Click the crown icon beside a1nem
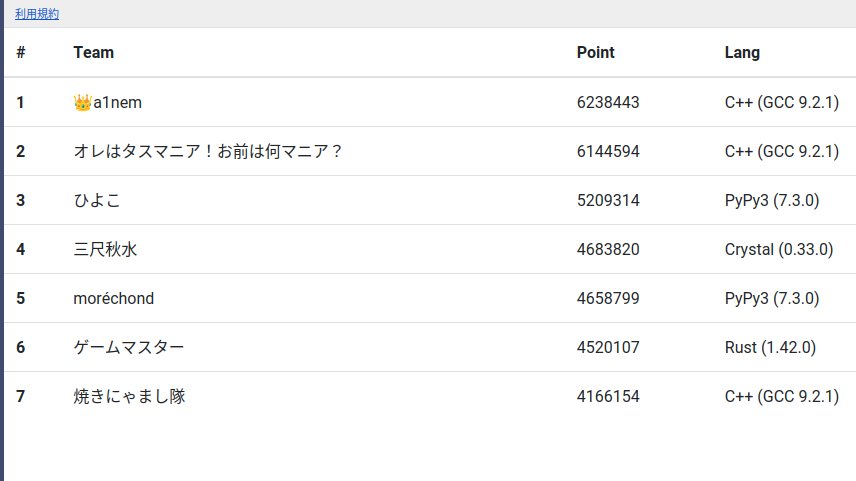 82,103
